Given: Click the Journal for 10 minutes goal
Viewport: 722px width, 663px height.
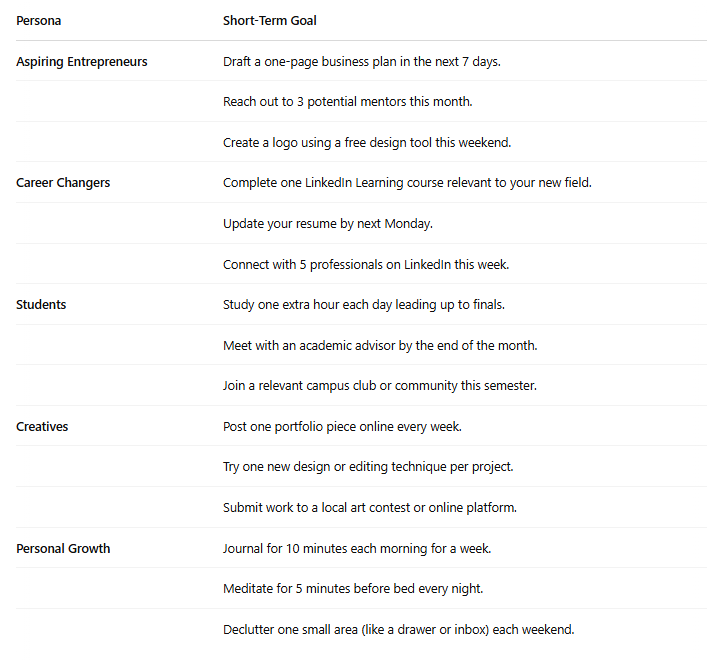Looking at the screenshot, I should click(357, 549).
